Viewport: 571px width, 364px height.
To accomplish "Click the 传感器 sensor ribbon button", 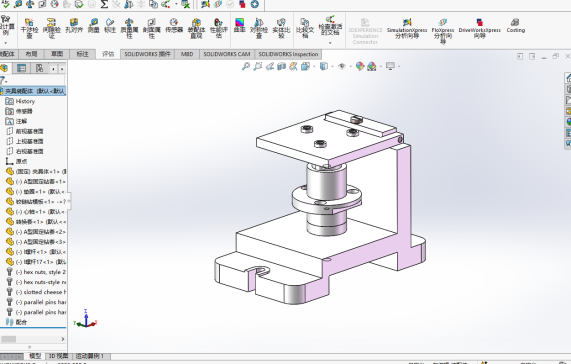I will tap(174, 25).
